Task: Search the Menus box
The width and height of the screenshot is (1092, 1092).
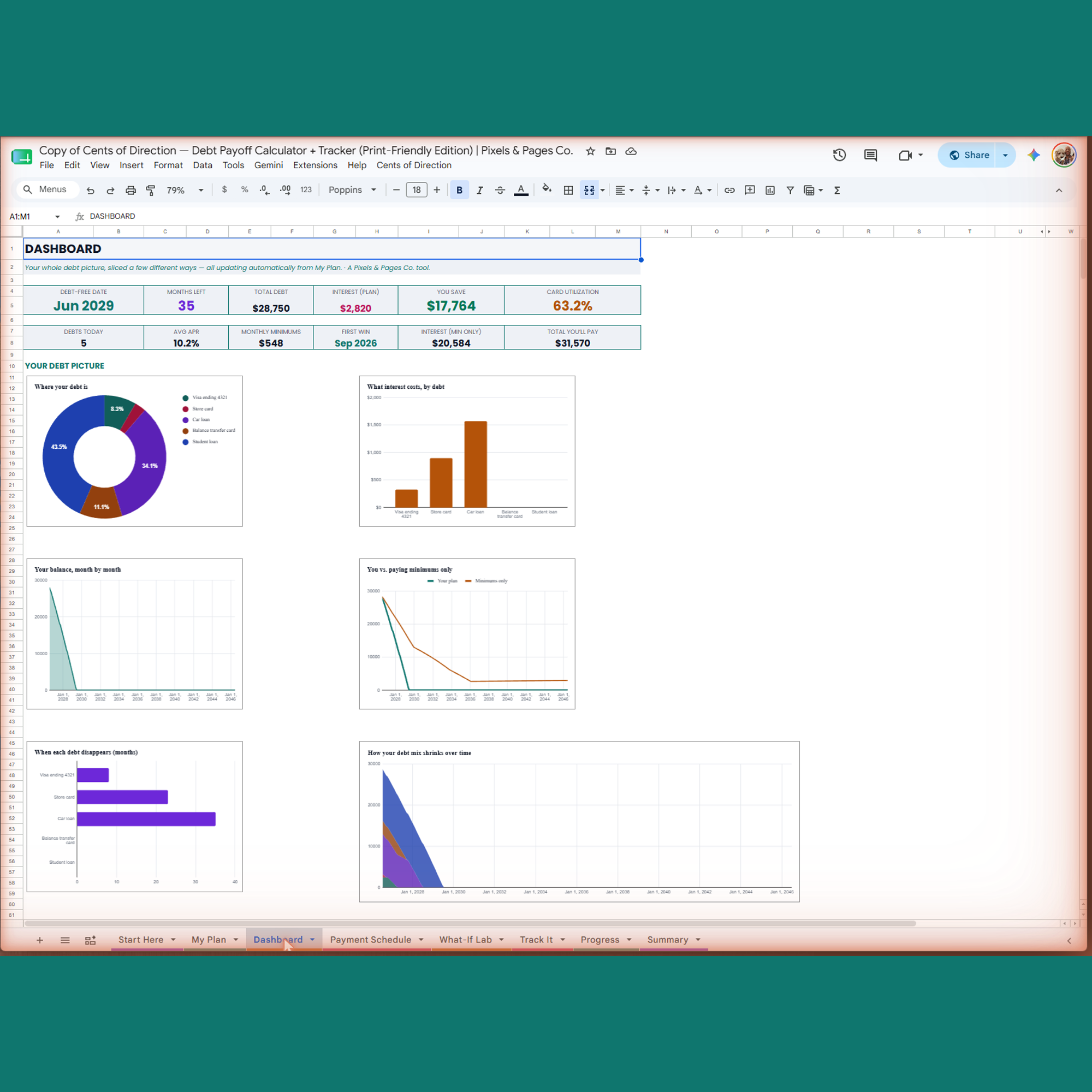Action: [x=47, y=189]
